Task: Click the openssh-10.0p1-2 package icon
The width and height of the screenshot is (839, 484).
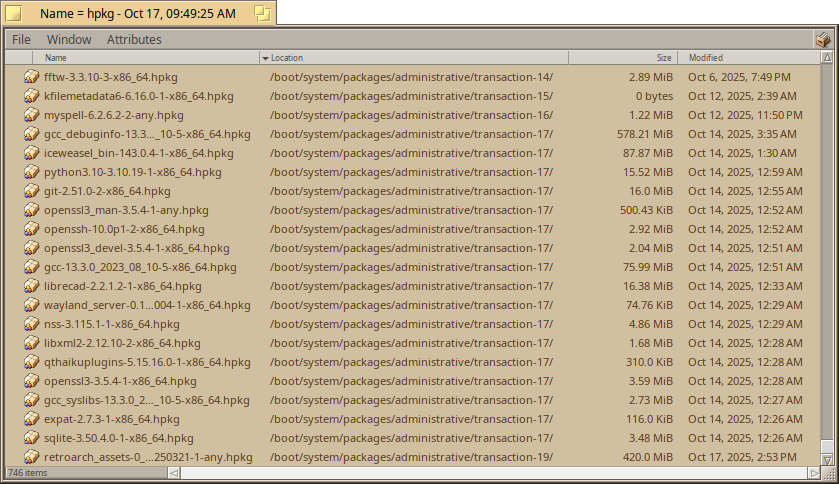Action: [x=31, y=229]
